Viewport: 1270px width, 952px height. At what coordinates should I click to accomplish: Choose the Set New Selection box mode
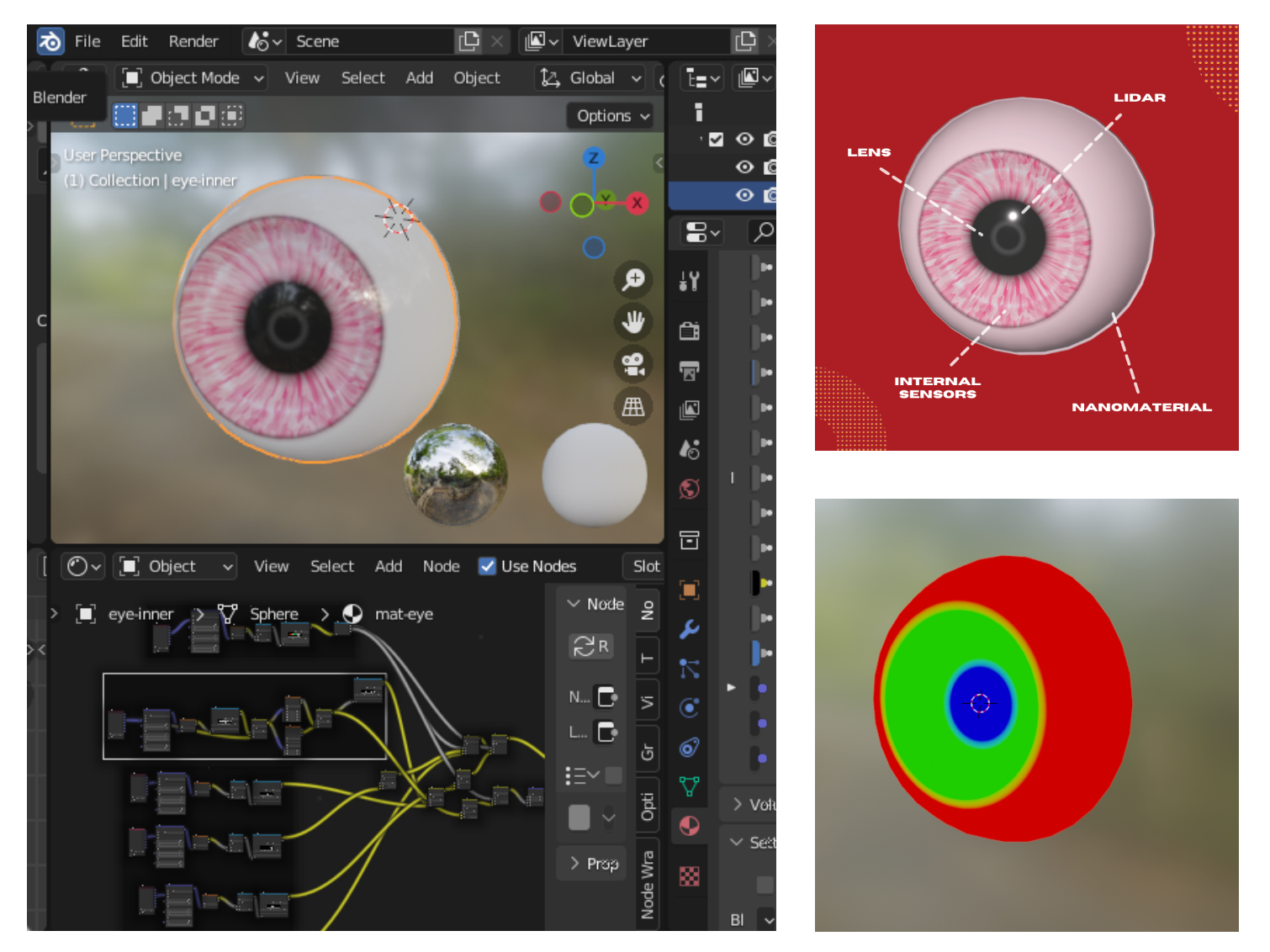point(124,115)
